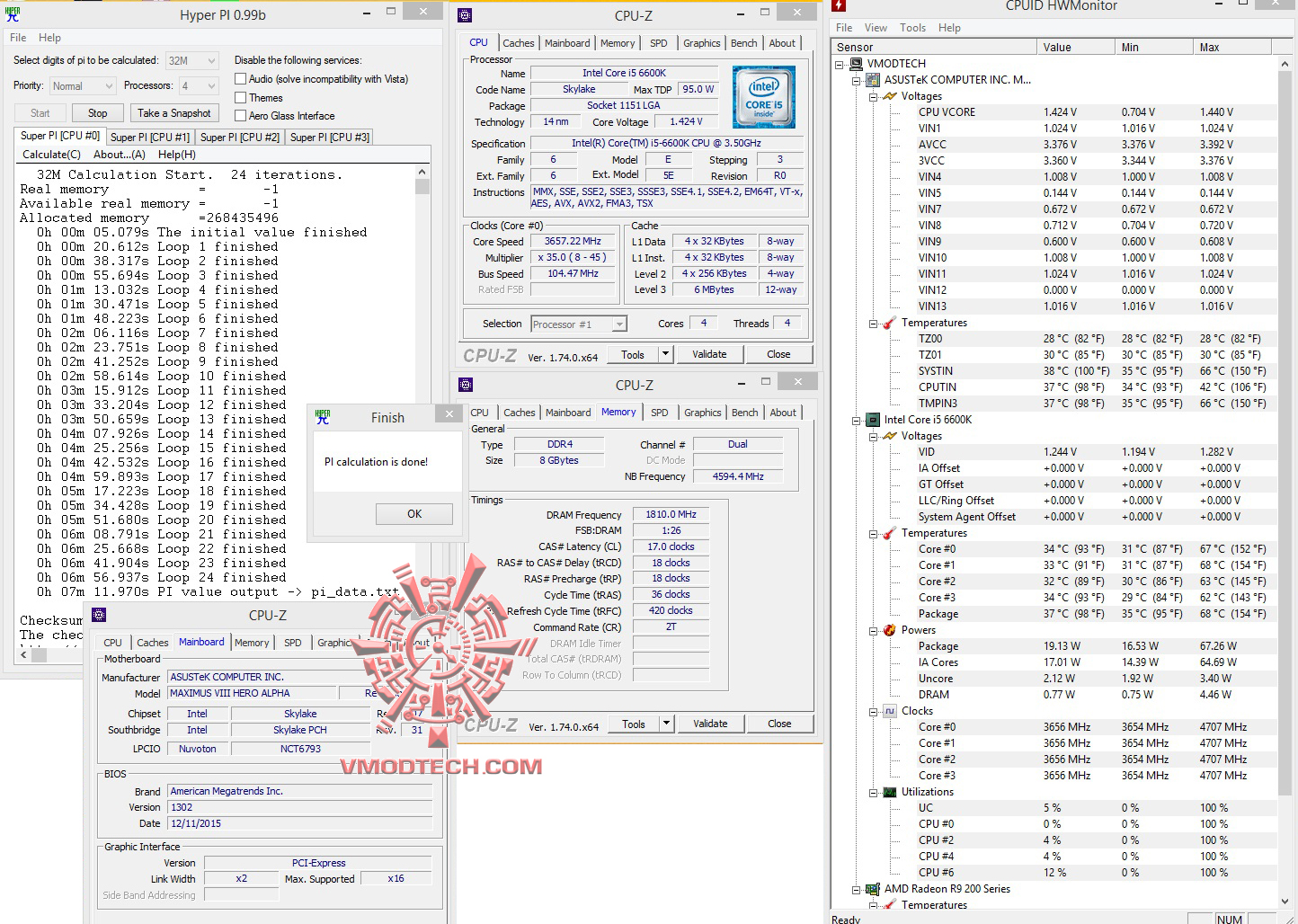Click the thermometer icon under ASUSTeK node
Viewport: 1298px width, 924px height.
(x=890, y=323)
